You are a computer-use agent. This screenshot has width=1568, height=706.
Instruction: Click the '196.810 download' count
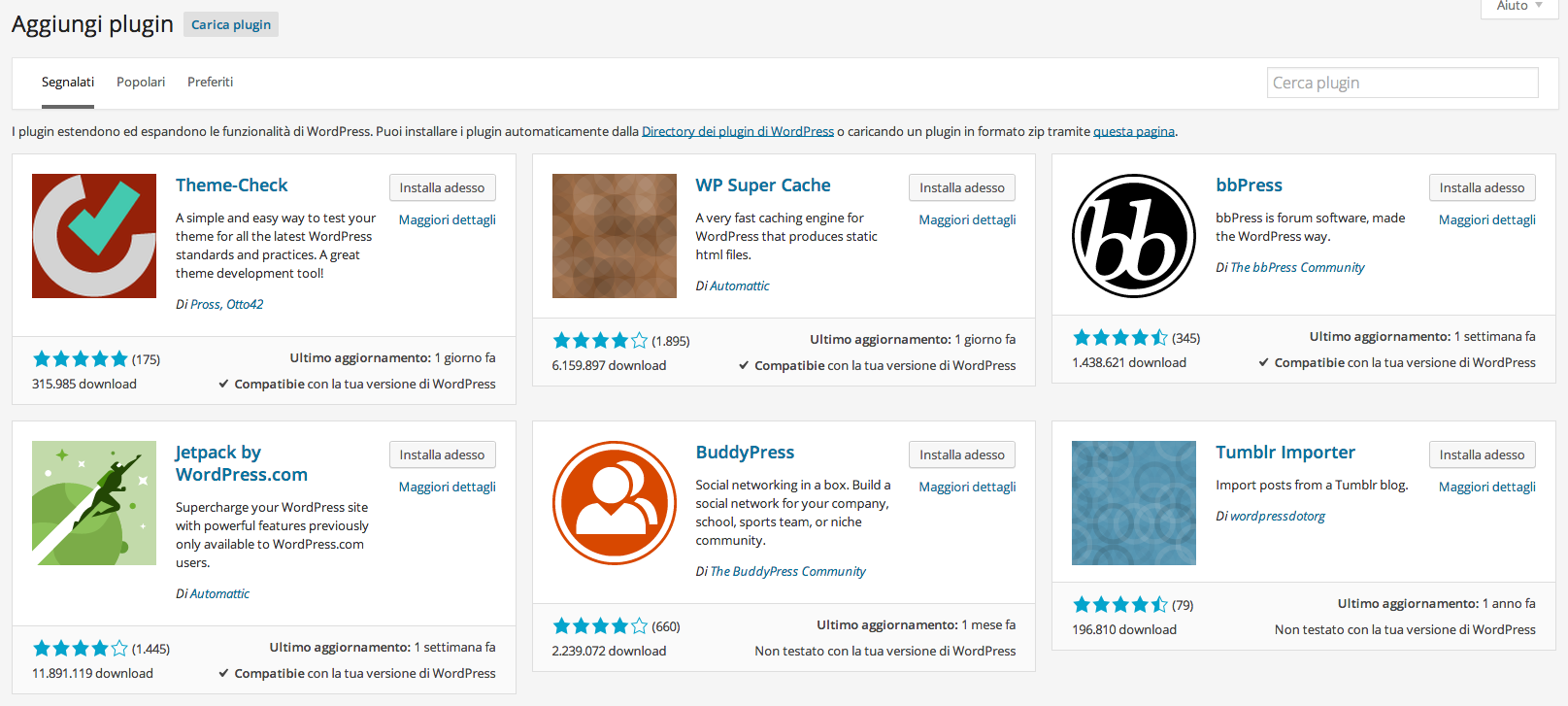tap(1124, 630)
